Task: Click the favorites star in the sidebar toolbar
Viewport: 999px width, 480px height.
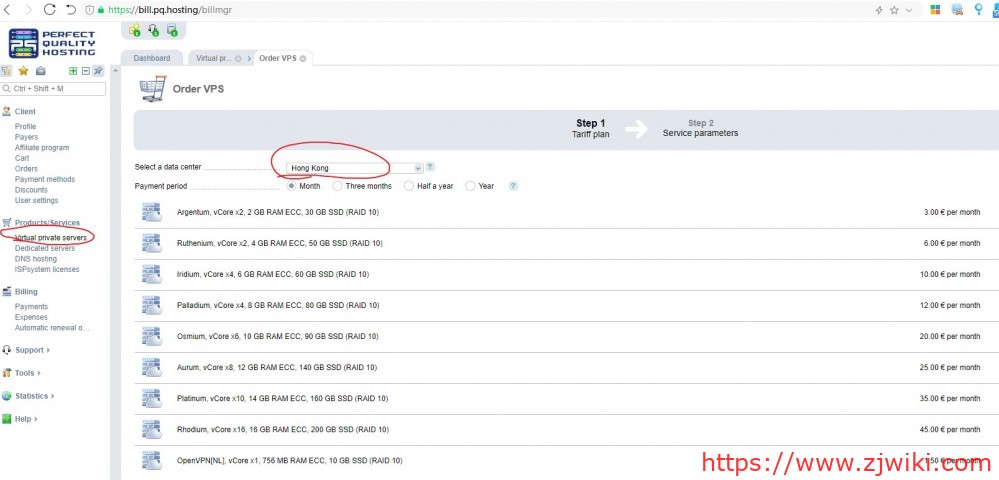Action: point(23,71)
